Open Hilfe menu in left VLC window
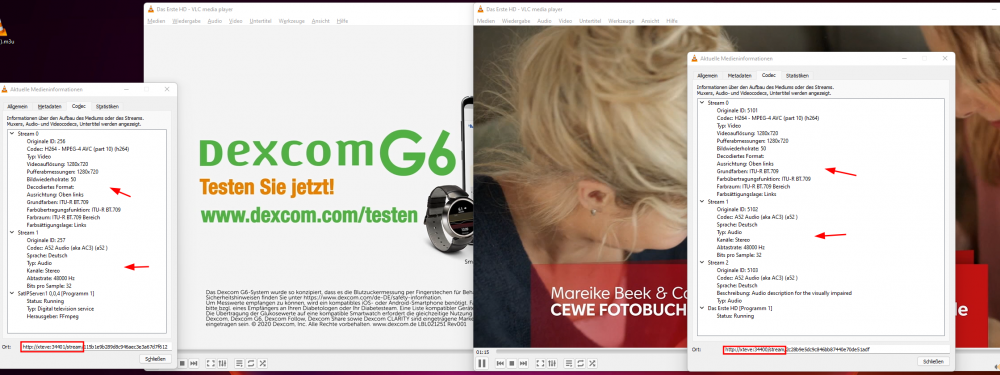Screen dimensions: 1000x375 tap(342, 21)
